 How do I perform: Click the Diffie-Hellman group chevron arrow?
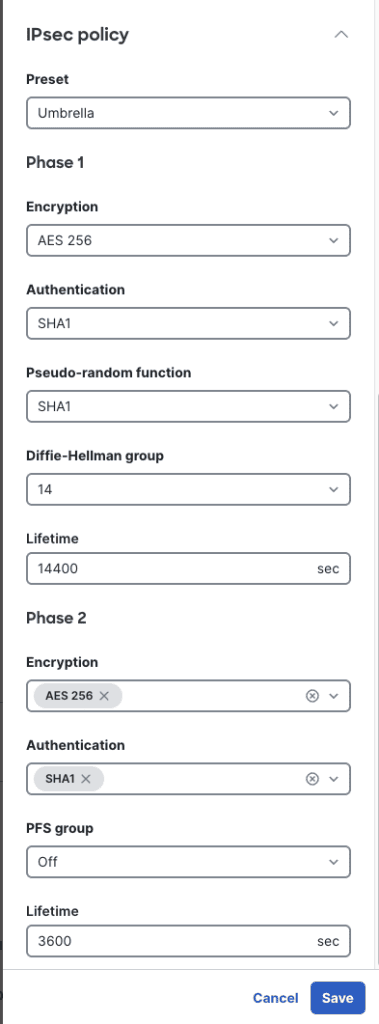[x=334, y=489]
